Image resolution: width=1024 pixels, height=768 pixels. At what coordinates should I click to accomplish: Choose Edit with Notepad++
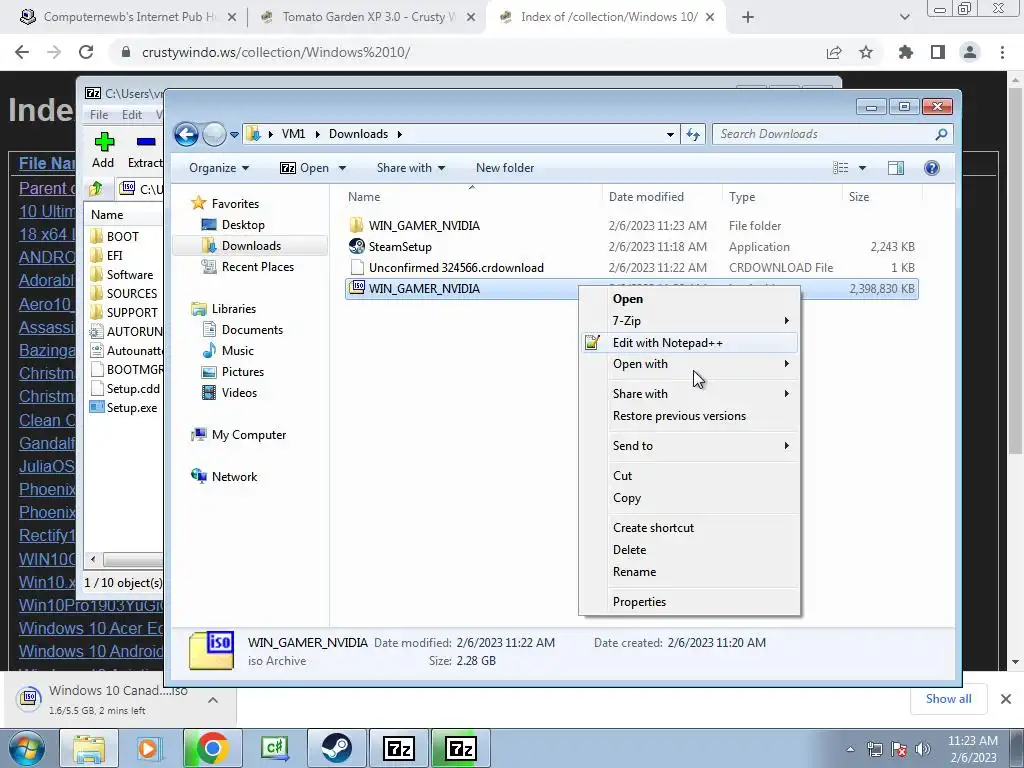690,342
